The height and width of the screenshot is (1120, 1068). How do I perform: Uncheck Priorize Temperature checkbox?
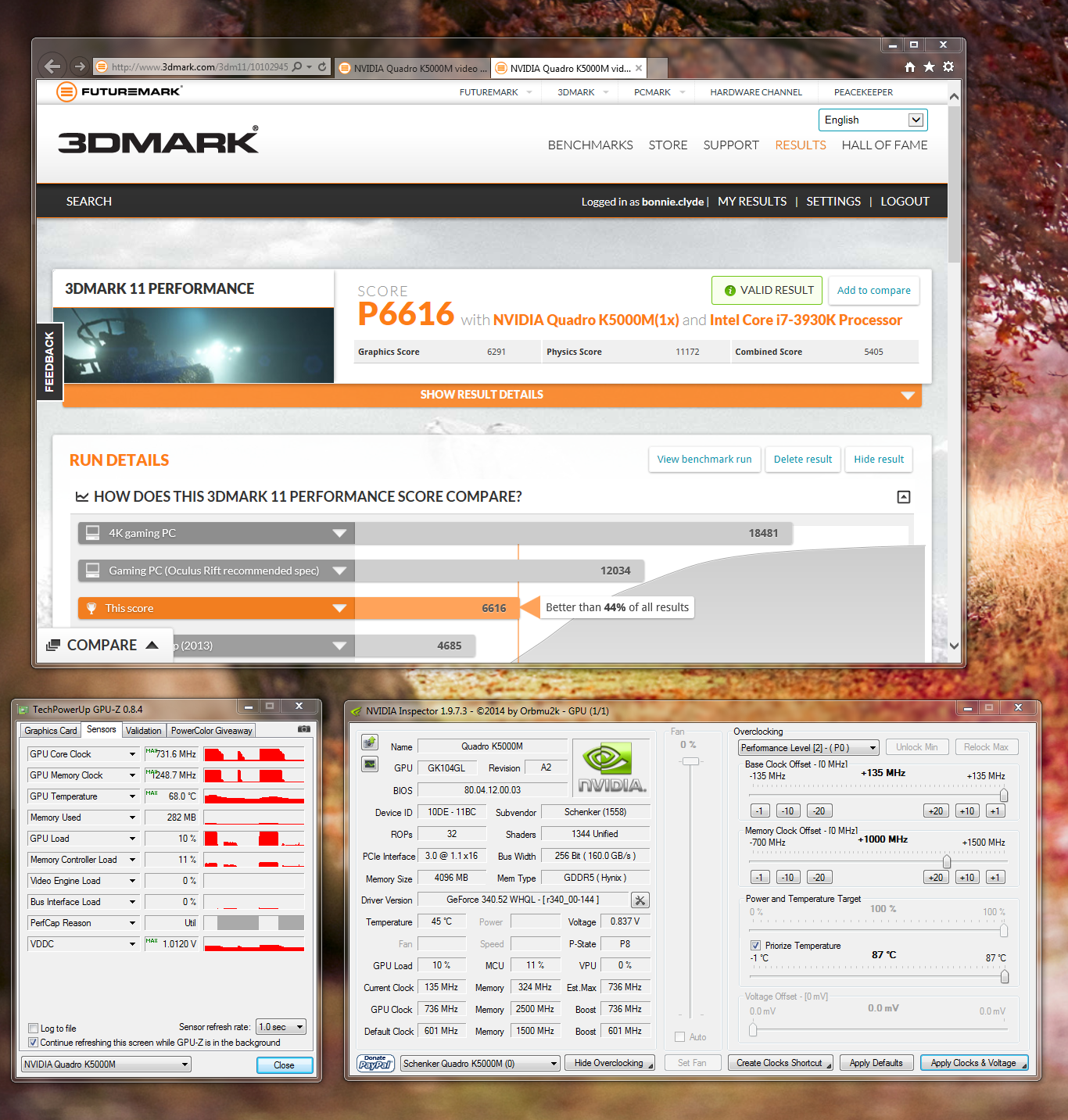coord(755,946)
